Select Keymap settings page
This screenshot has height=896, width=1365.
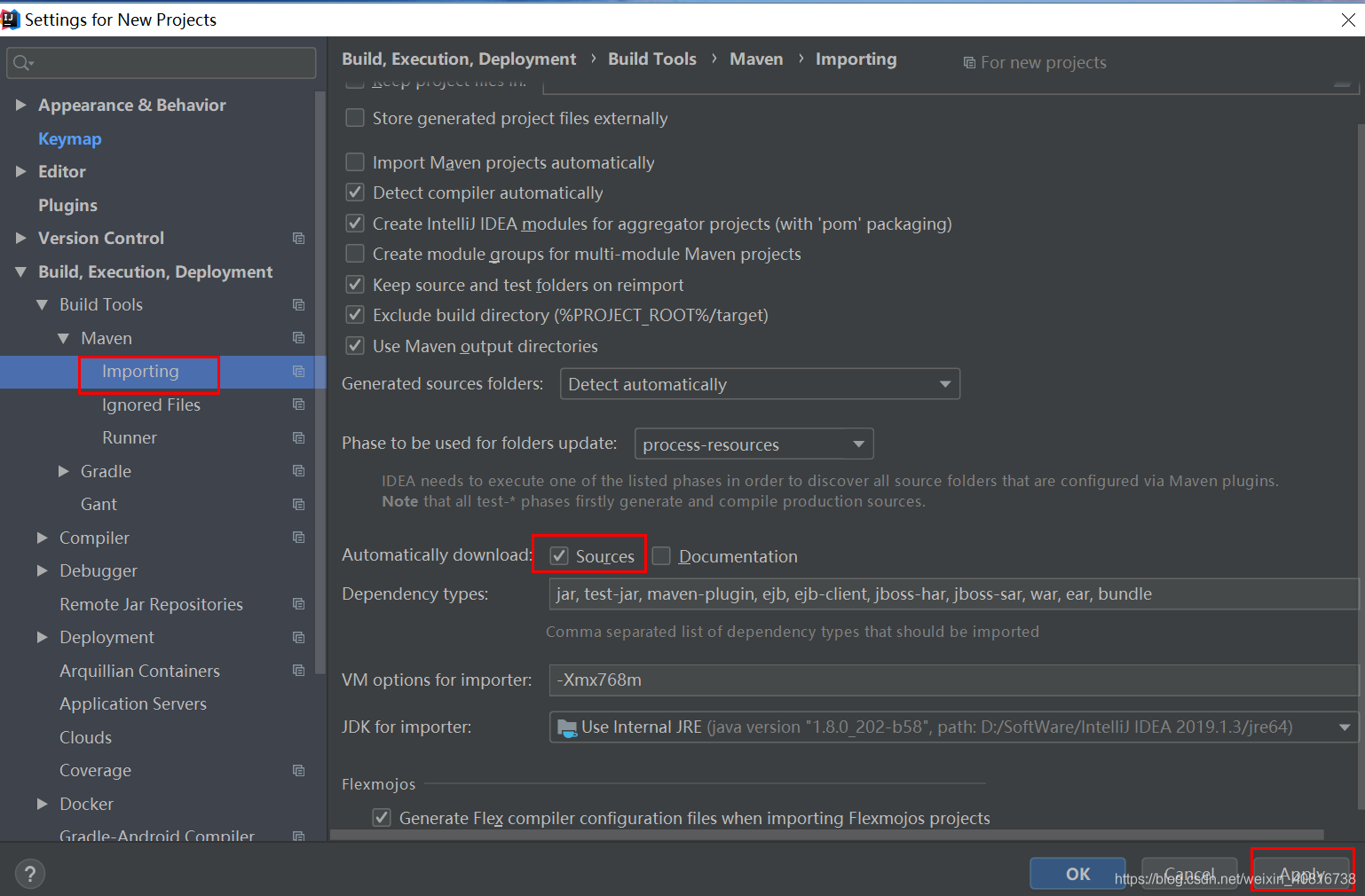(69, 138)
